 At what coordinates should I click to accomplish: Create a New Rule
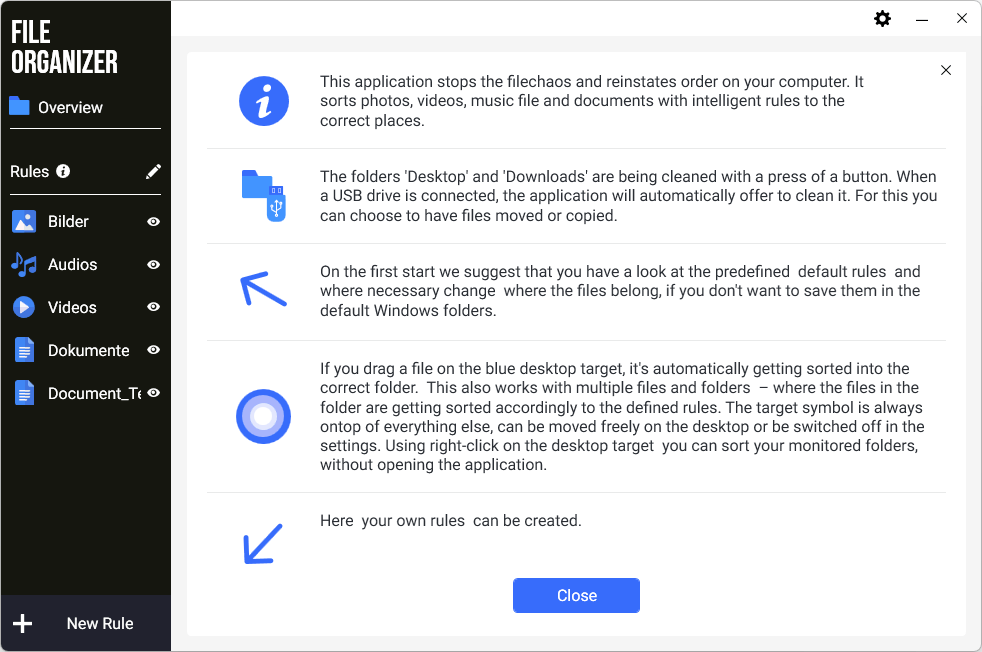(x=99, y=624)
